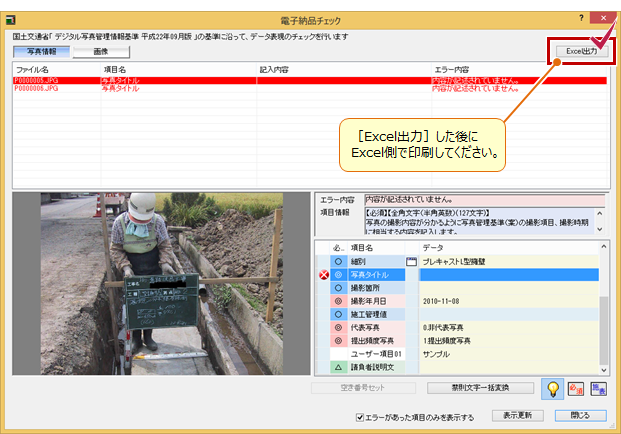Click the item table scrollbar up arrow
The image size is (621, 434).
(604, 247)
